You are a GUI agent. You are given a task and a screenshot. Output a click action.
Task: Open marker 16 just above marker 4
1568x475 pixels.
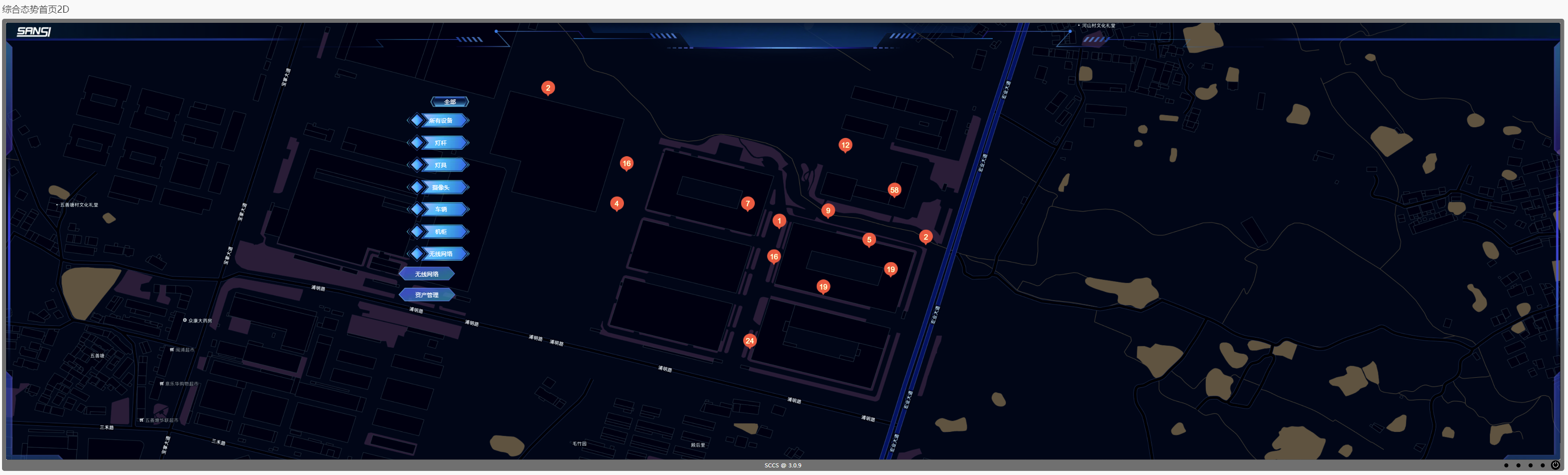626,164
